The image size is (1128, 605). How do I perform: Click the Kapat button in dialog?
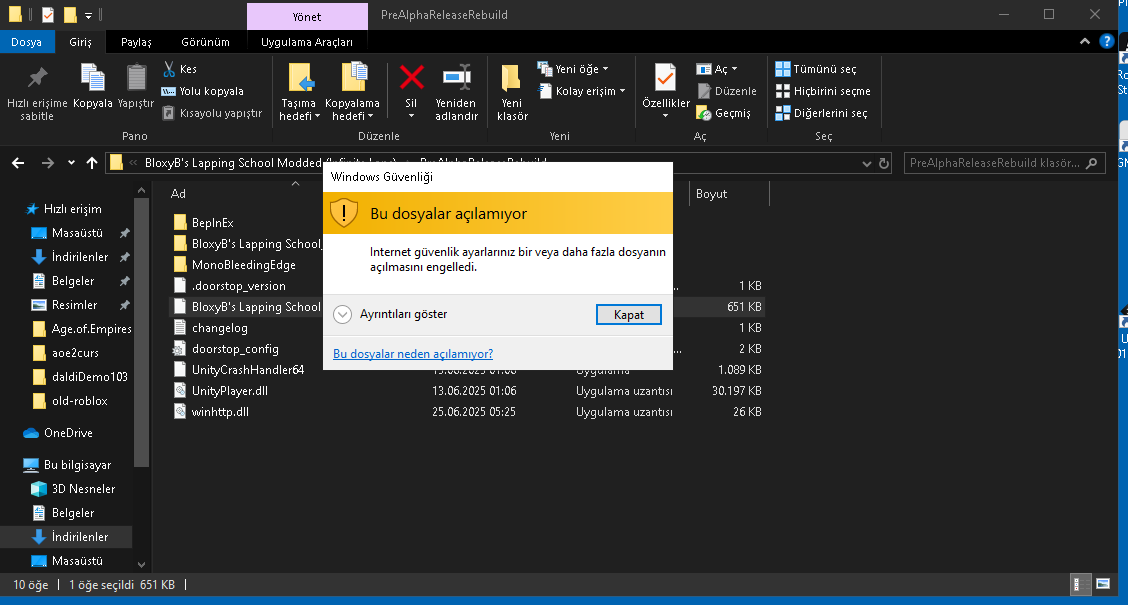click(x=629, y=314)
